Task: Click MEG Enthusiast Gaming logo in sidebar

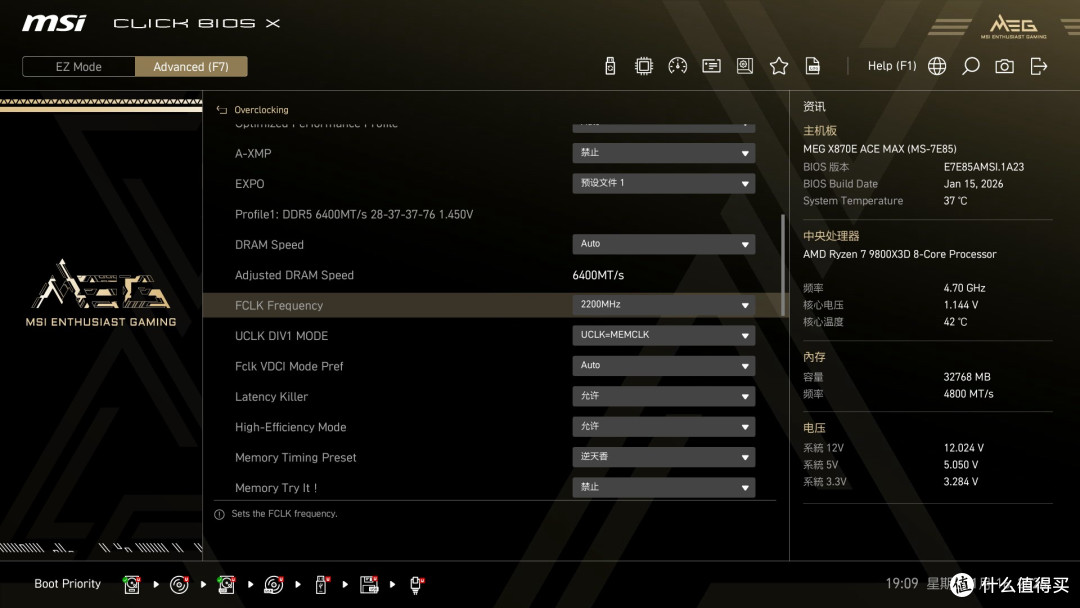Action: click(x=101, y=293)
